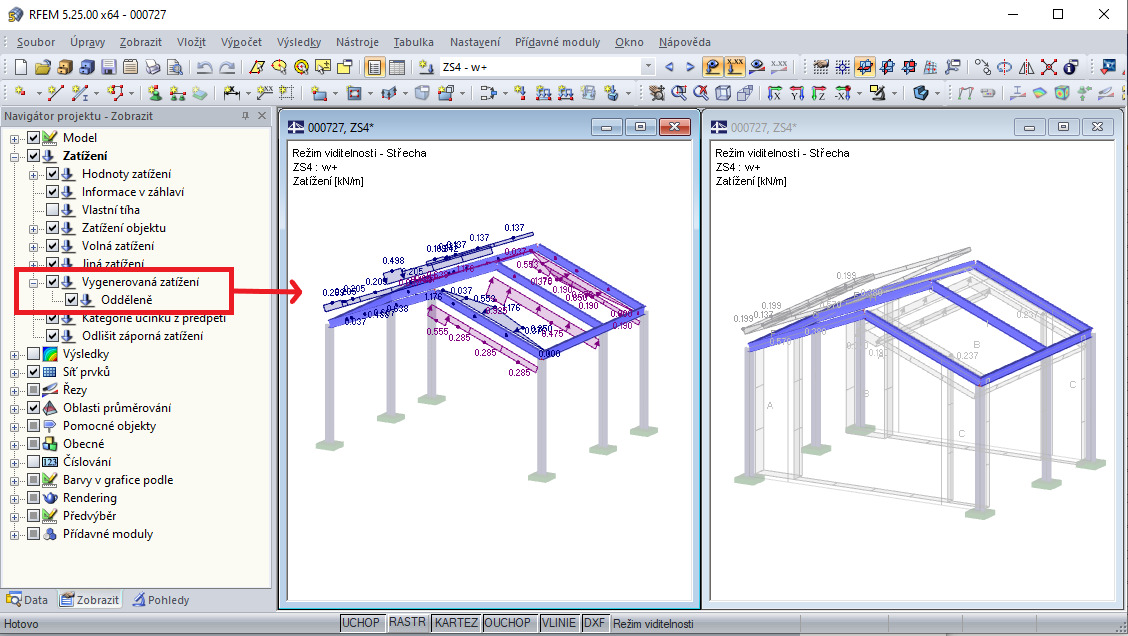Redo the last undone action
Screen dimensions: 1128x636
227,67
